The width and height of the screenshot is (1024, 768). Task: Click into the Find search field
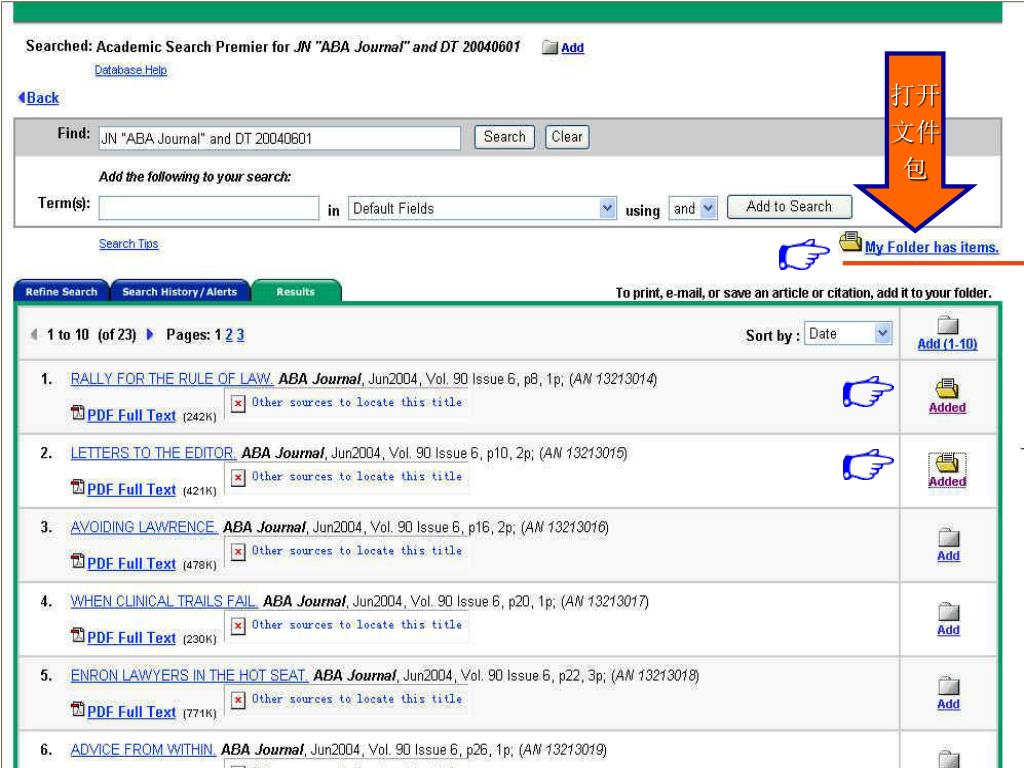pos(280,138)
